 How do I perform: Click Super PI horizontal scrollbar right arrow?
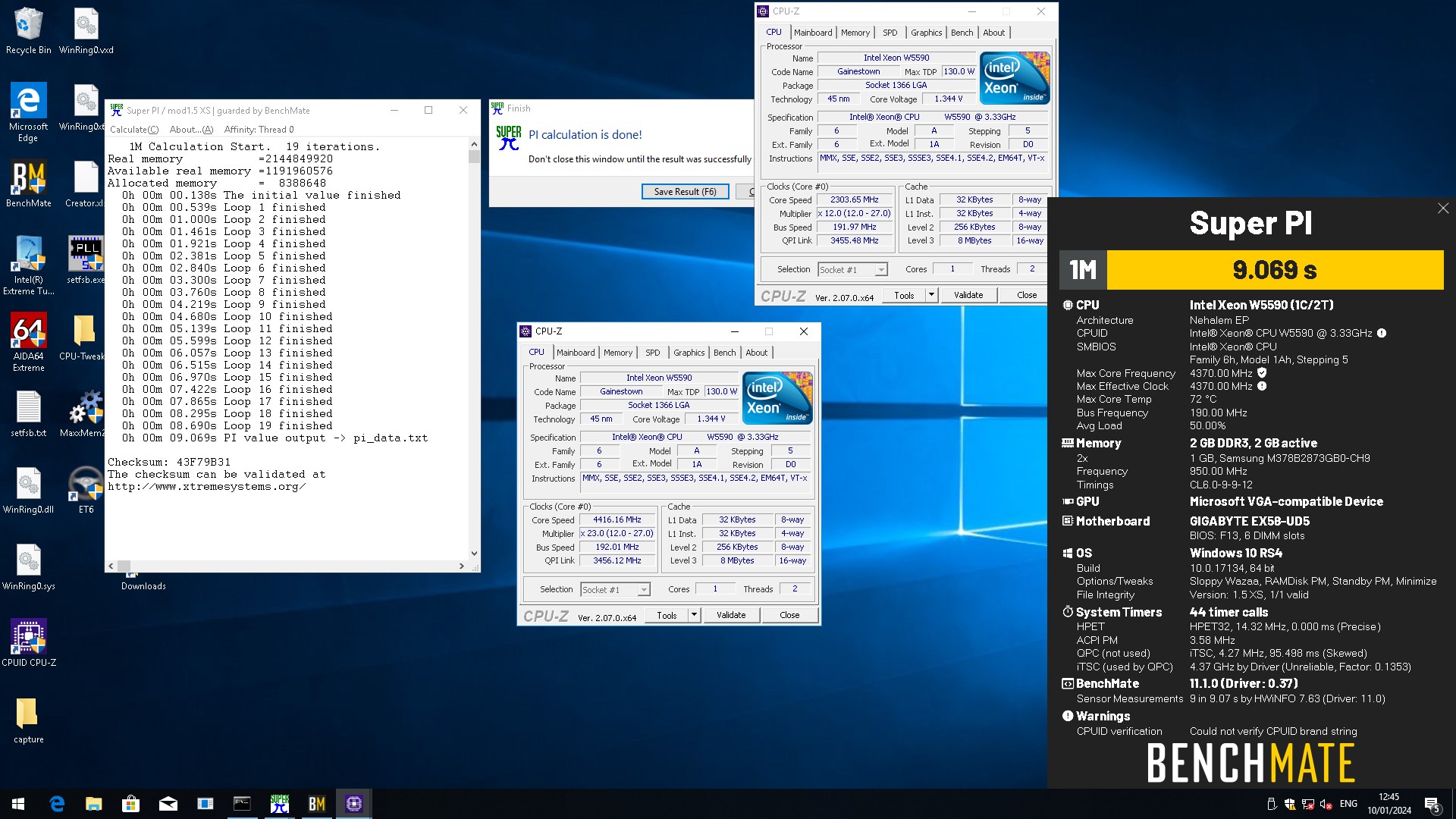[462, 566]
